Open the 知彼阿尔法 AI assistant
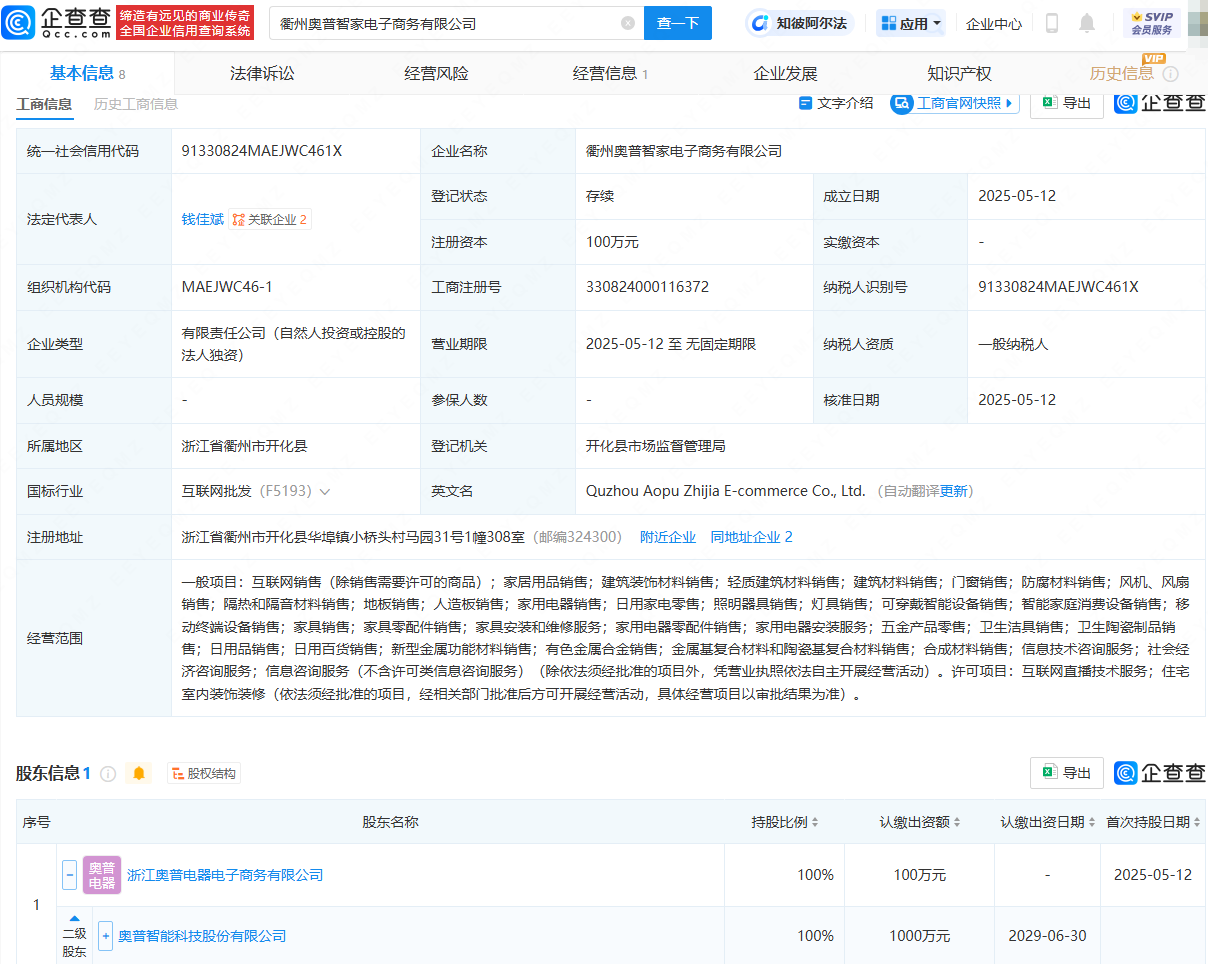 tap(799, 23)
